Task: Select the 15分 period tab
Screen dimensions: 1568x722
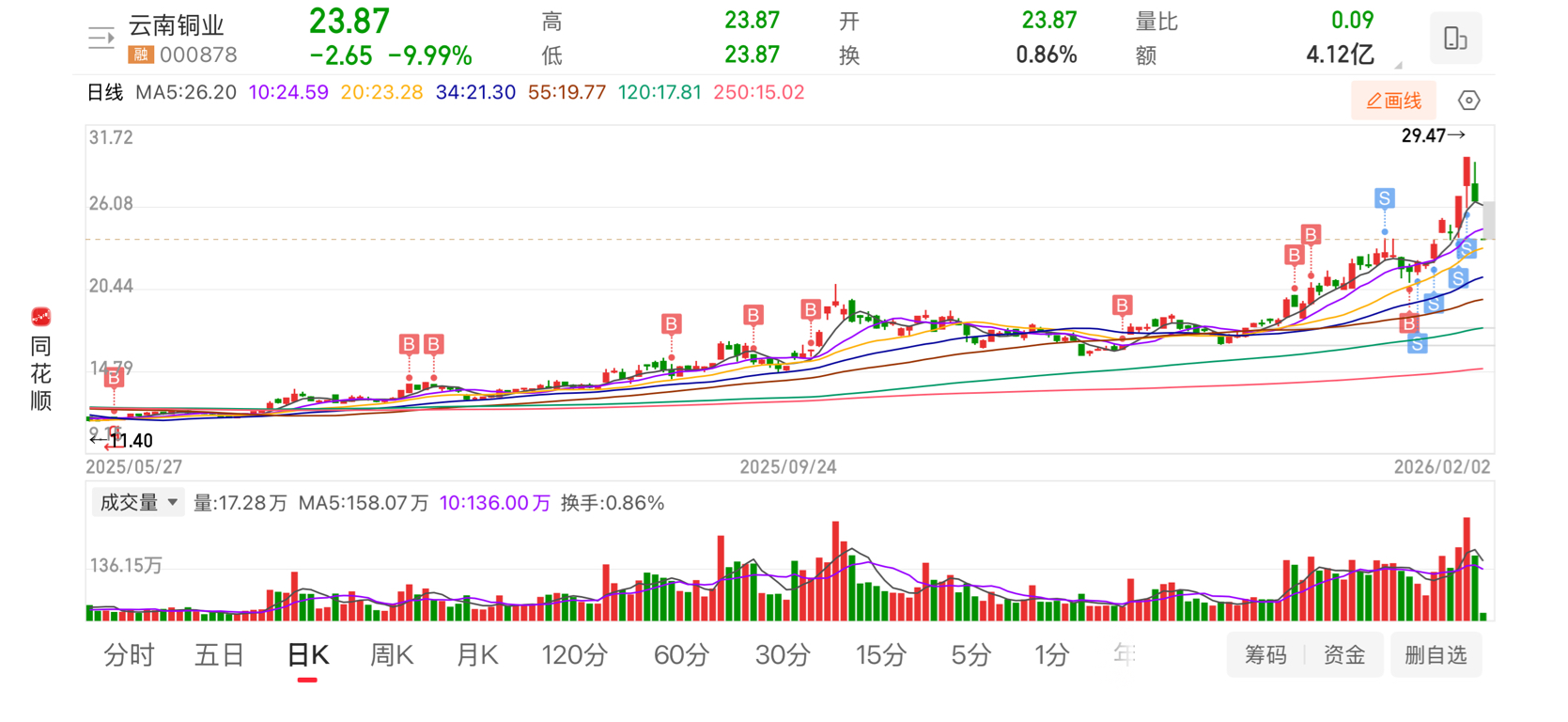Action: point(880,654)
